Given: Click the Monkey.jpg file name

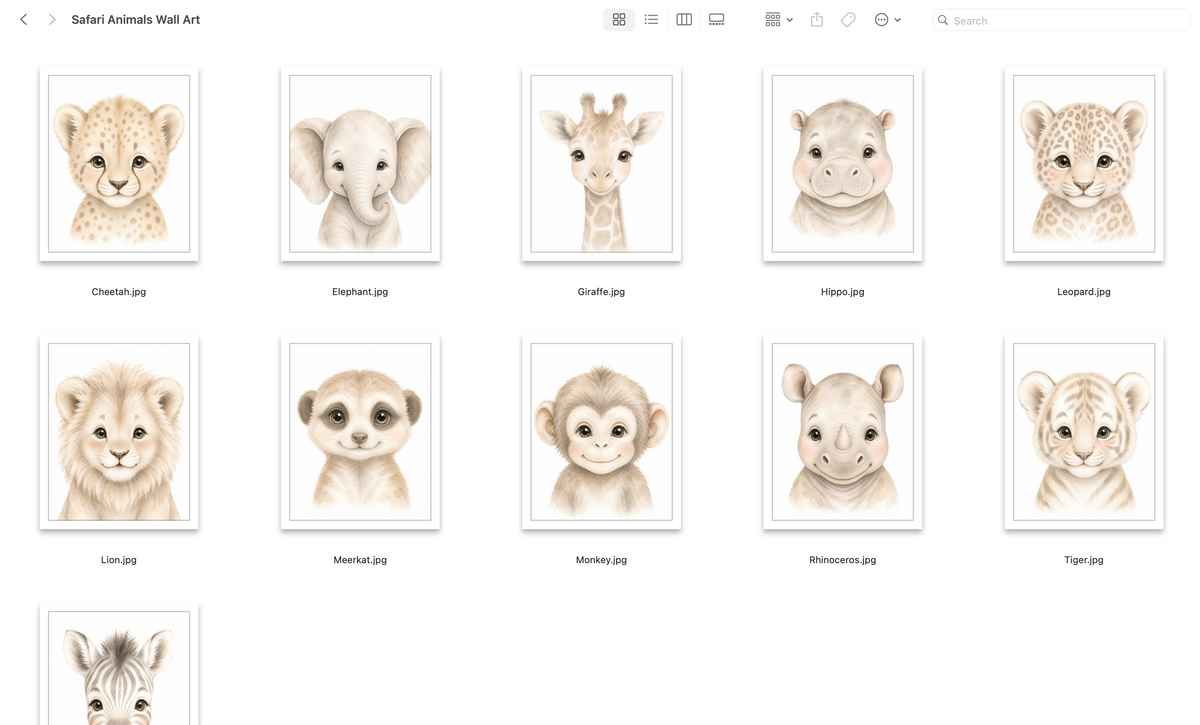Looking at the screenshot, I should point(601,560).
